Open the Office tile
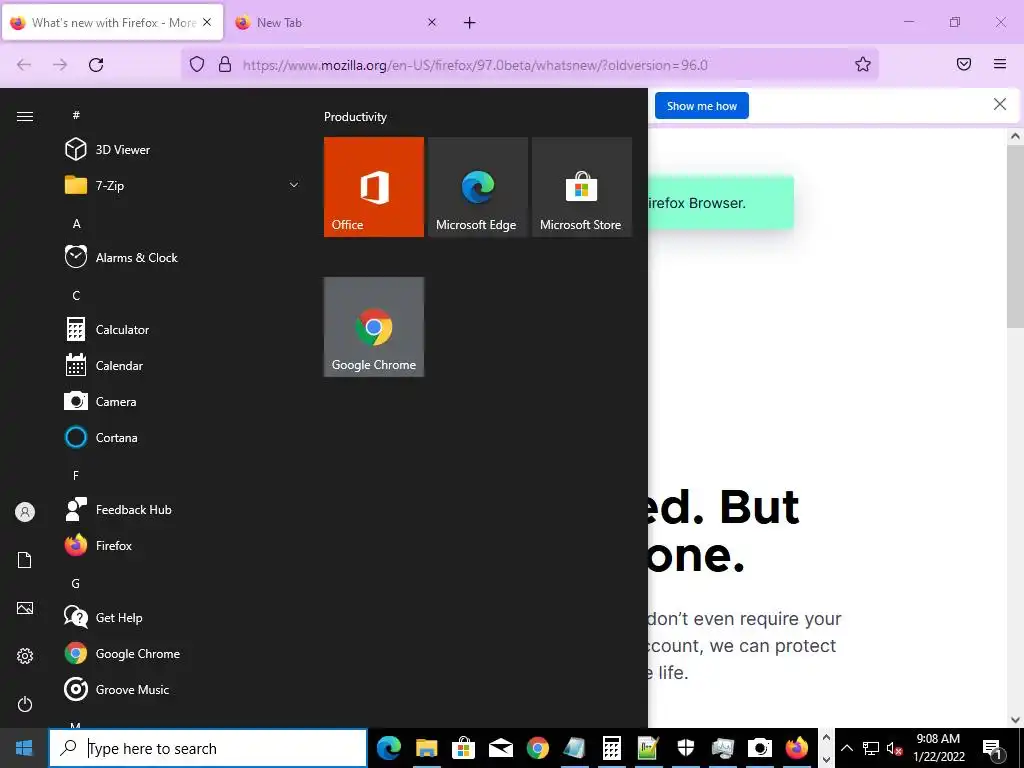Image resolution: width=1024 pixels, height=768 pixels. click(374, 187)
